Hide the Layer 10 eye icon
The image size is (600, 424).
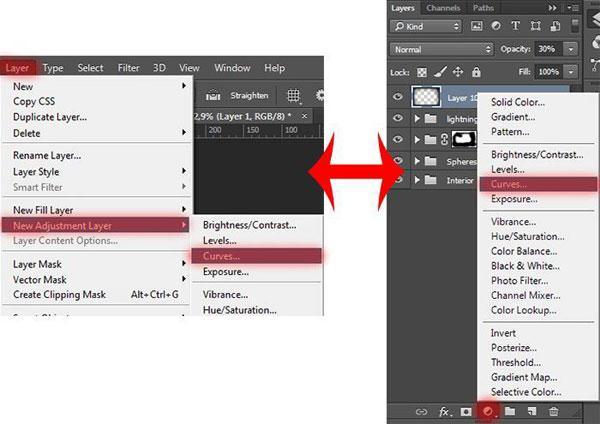[x=398, y=96]
